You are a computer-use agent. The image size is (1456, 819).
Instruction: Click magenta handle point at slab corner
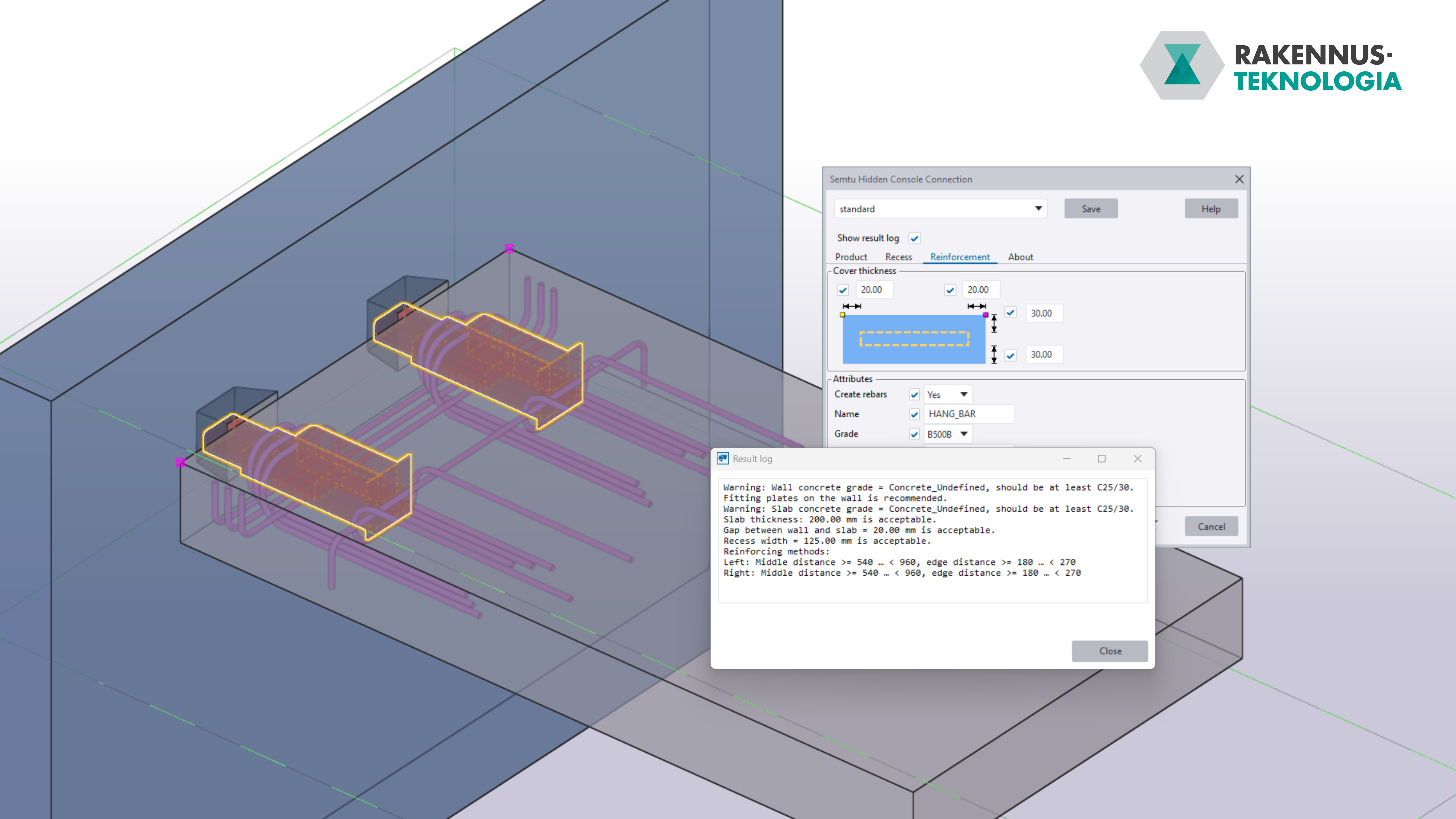pos(180,463)
